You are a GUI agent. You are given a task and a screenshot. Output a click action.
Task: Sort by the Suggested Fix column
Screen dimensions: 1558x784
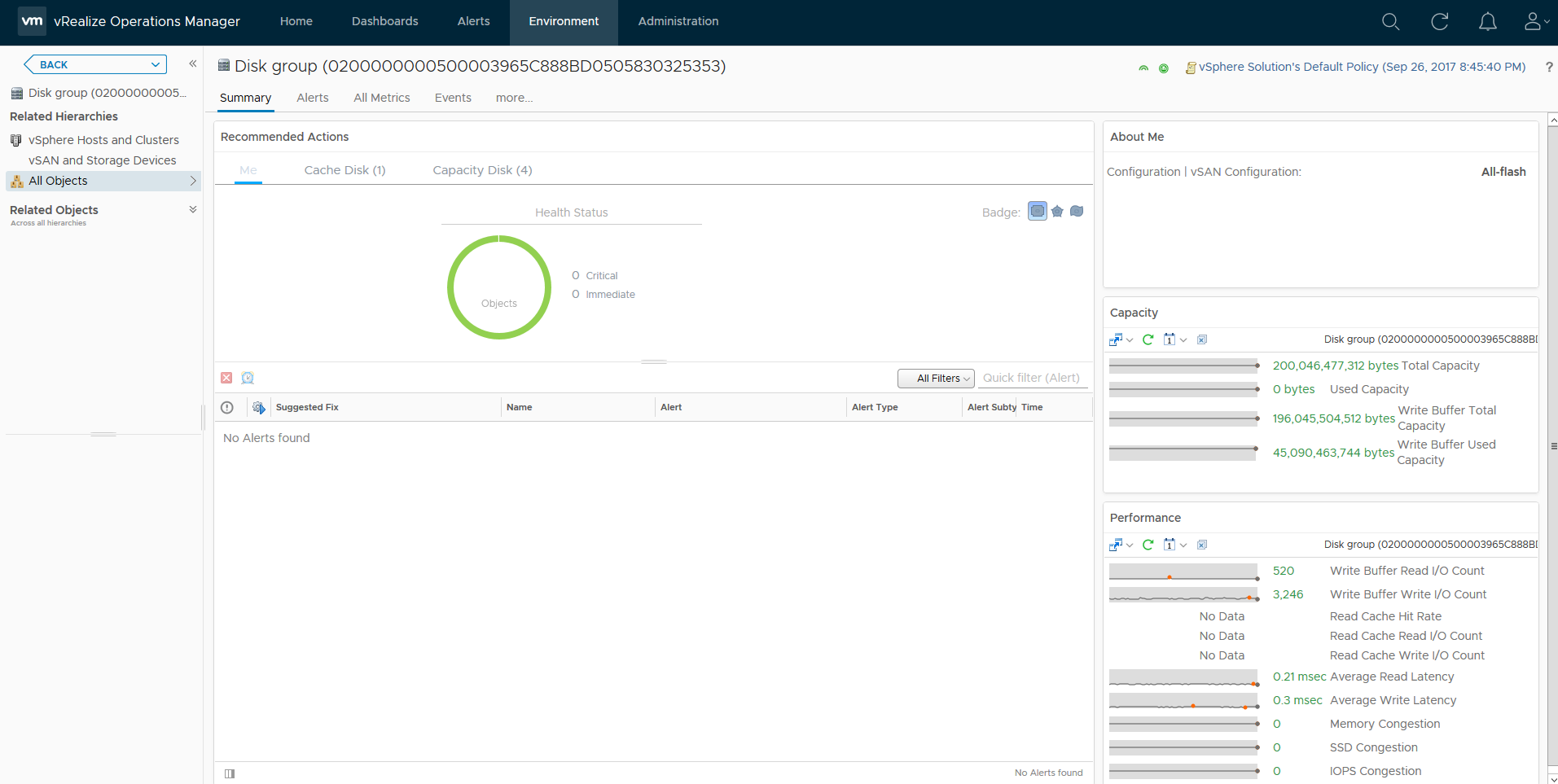click(x=307, y=407)
